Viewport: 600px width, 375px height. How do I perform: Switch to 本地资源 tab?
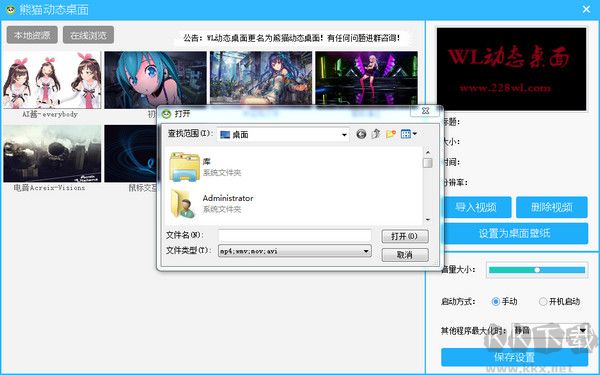pyautogui.click(x=32, y=35)
